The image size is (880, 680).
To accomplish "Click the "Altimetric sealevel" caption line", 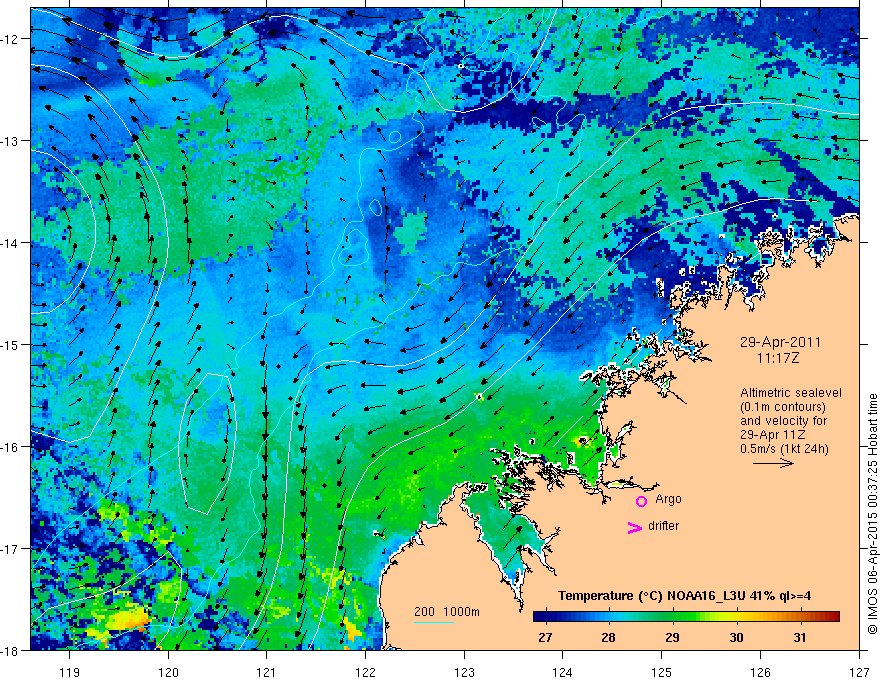I will [x=791, y=393].
